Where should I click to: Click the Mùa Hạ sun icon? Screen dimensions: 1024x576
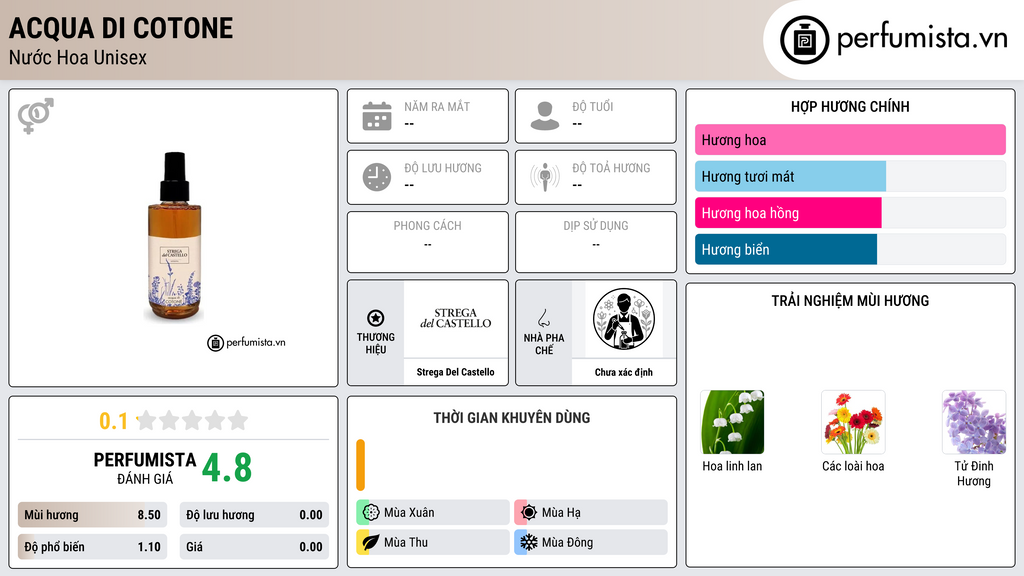click(529, 513)
